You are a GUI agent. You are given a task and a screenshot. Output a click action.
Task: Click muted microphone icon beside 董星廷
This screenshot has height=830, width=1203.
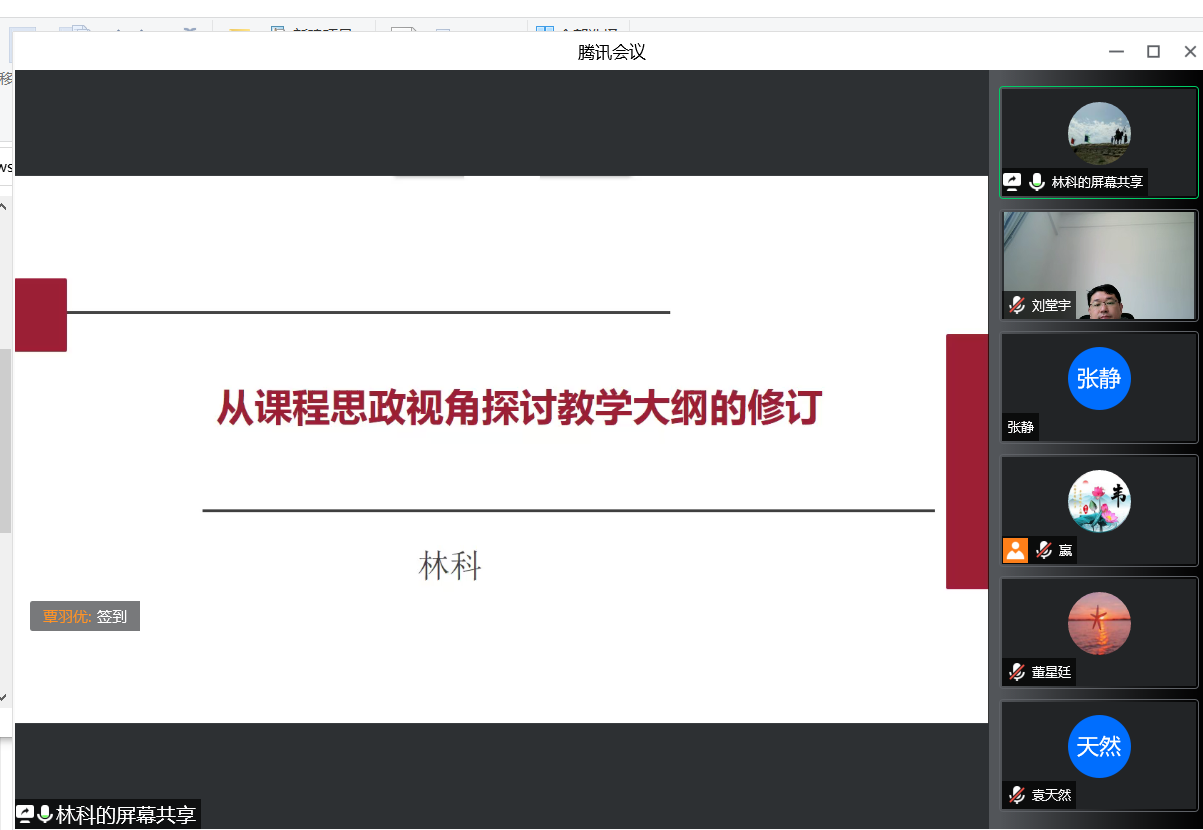(1017, 672)
